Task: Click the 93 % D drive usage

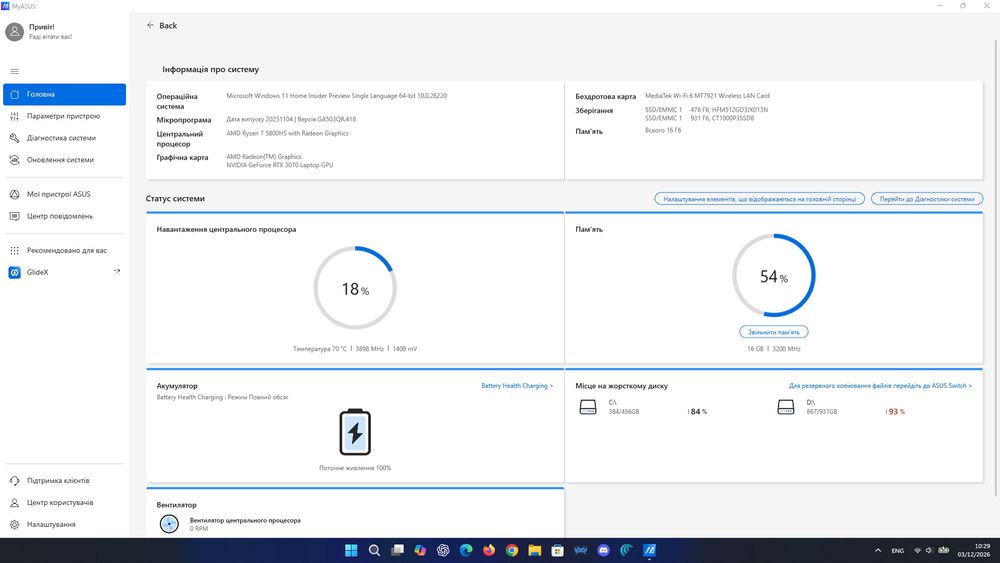Action: 895,412
